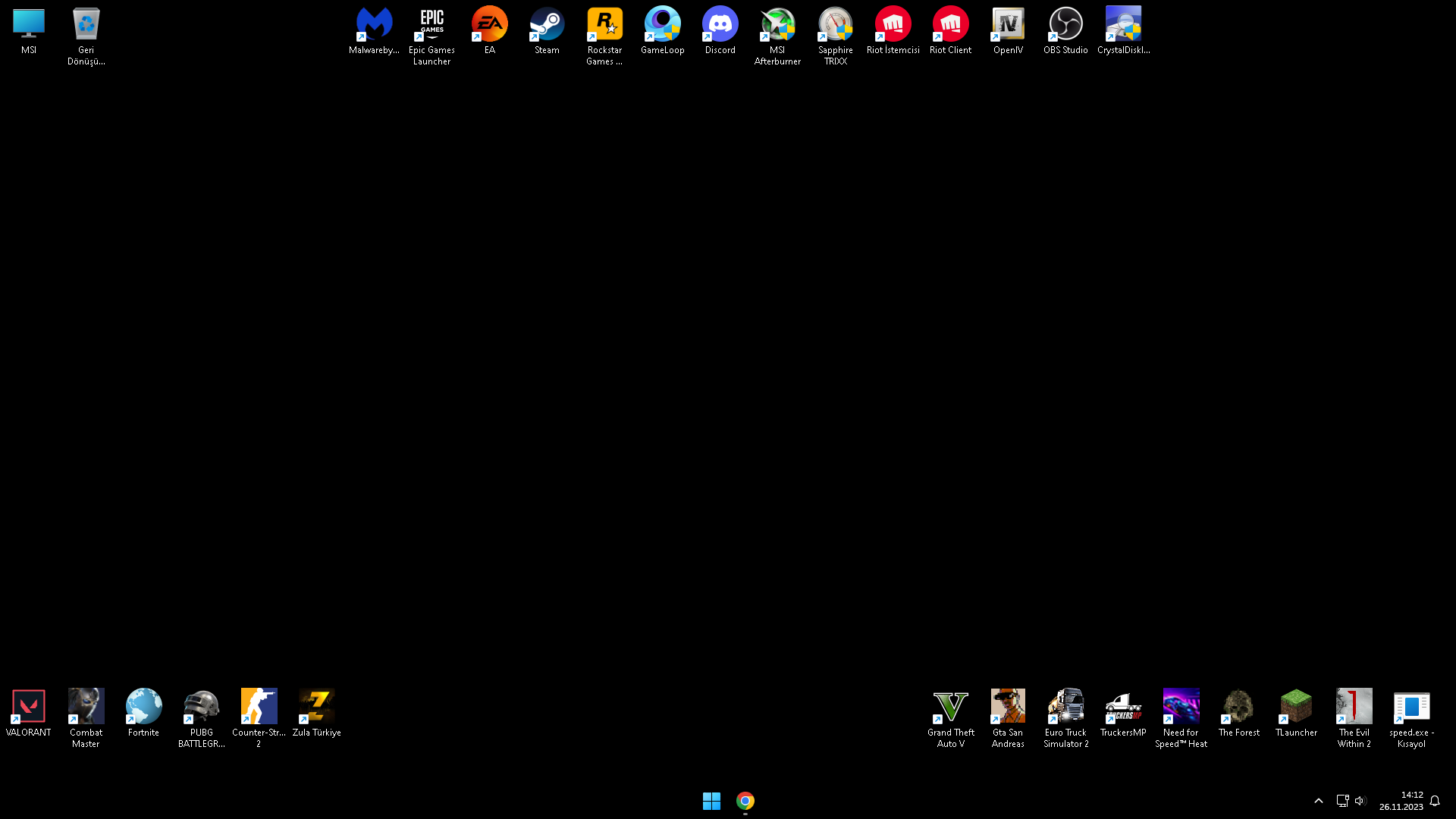
Task: Select the Epic Games Launcher shortcut
Action: click(431, 25)
